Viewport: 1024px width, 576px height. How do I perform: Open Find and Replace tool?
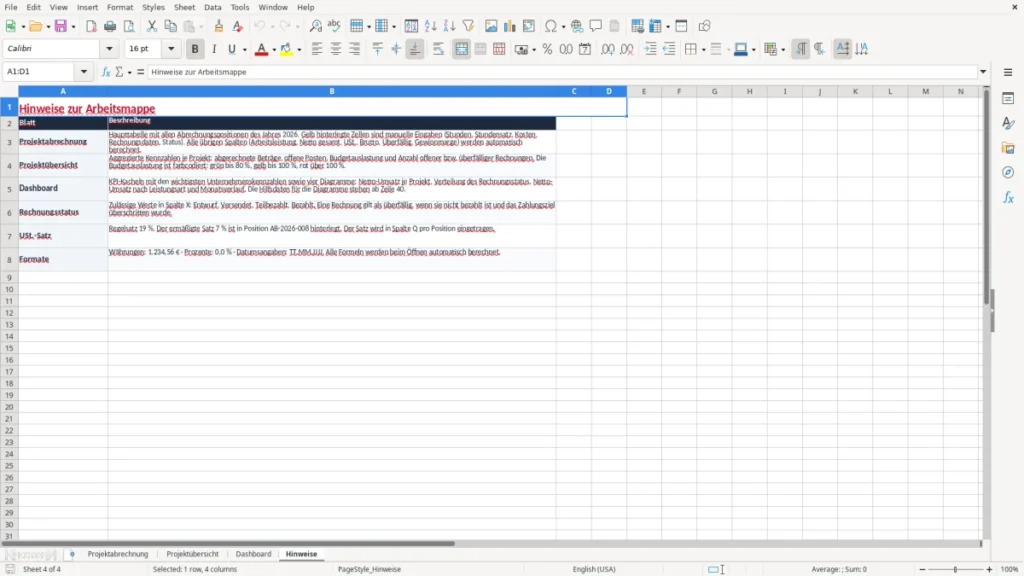[x=315, y=26]
